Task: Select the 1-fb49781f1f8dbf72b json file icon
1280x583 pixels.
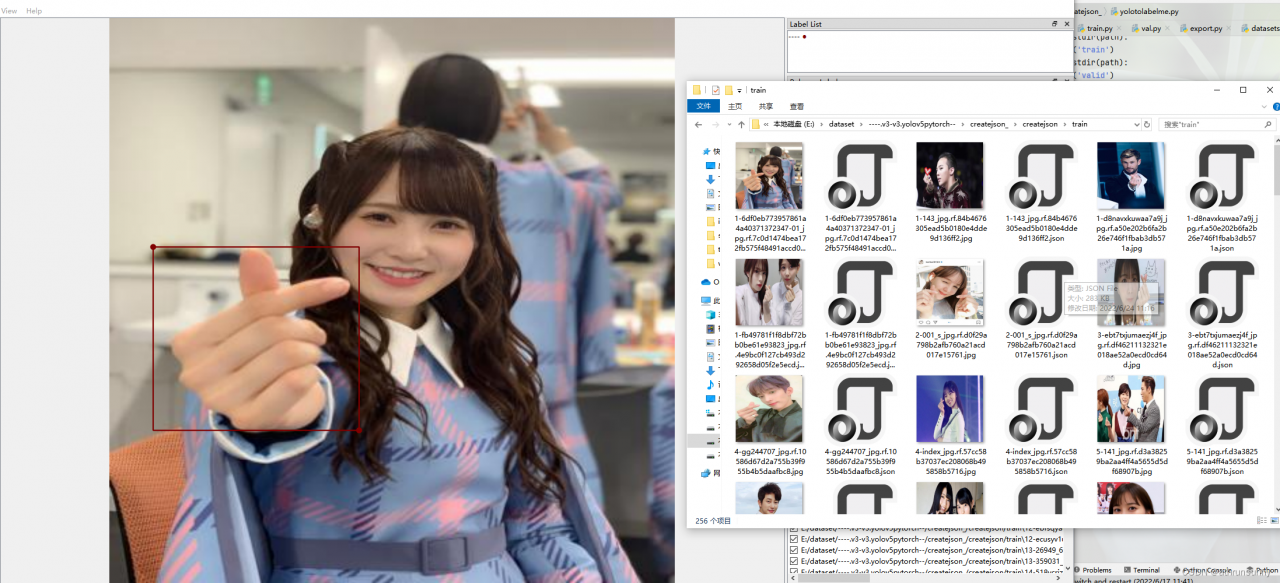Action: pyautogui.click(x=859, y=293)
